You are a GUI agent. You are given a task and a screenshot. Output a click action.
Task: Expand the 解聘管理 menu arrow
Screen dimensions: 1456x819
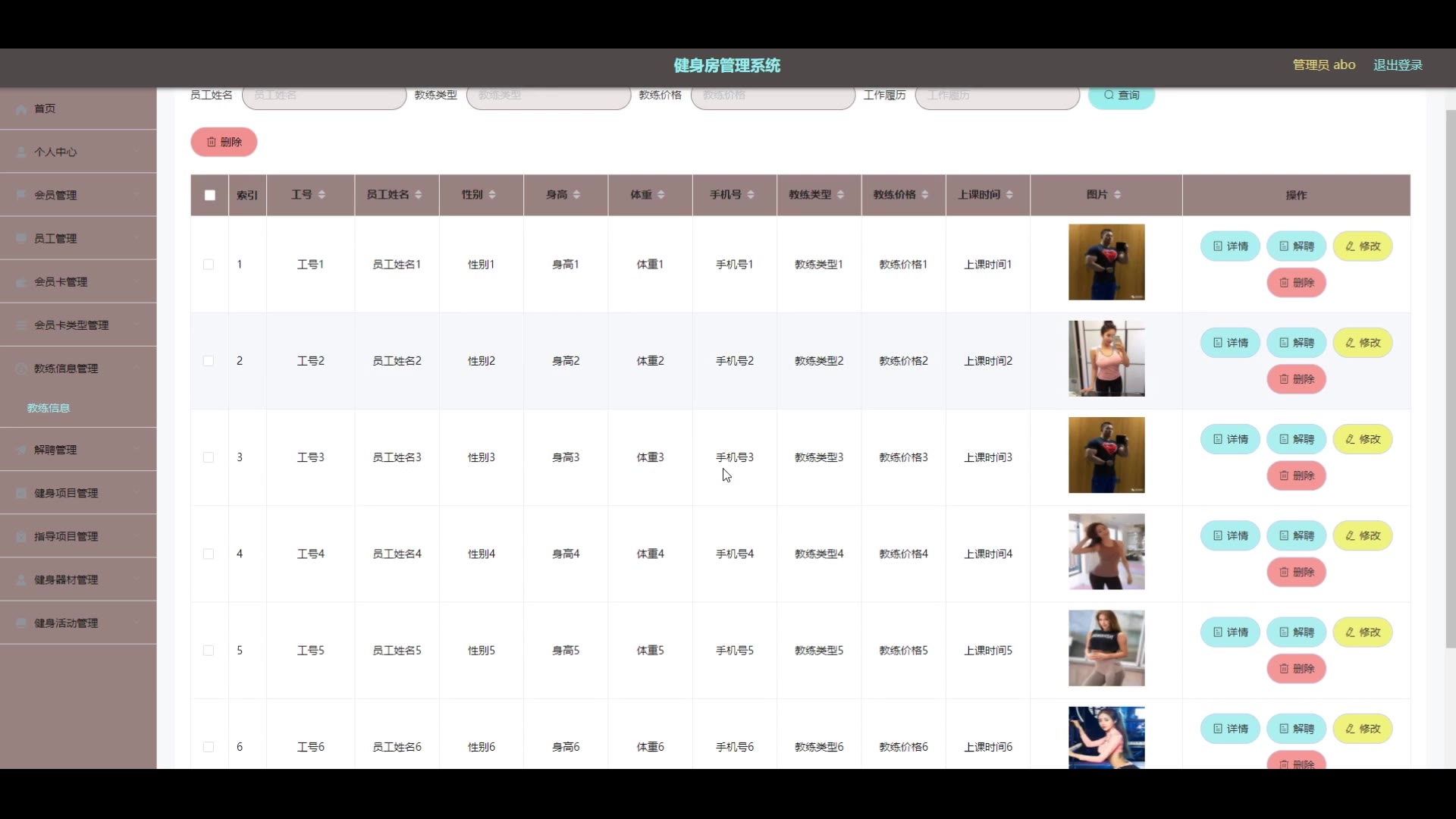point(136,450)
